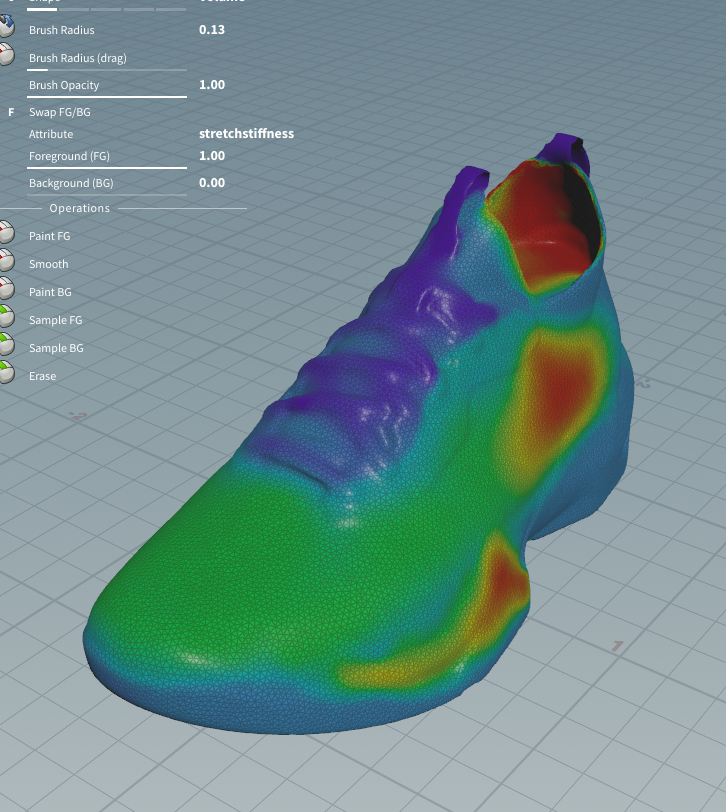The image size is (726, 812).
Task: Click the Operations section header
Action: [x=80, y=208]
